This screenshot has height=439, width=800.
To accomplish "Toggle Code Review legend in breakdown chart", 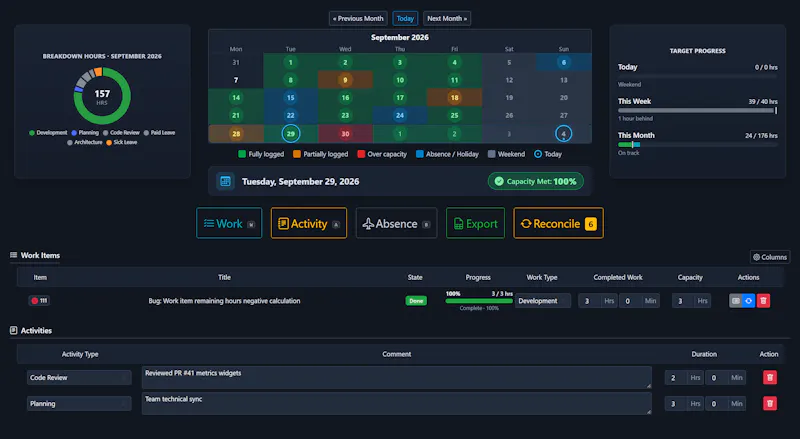I will click(121, 133).
